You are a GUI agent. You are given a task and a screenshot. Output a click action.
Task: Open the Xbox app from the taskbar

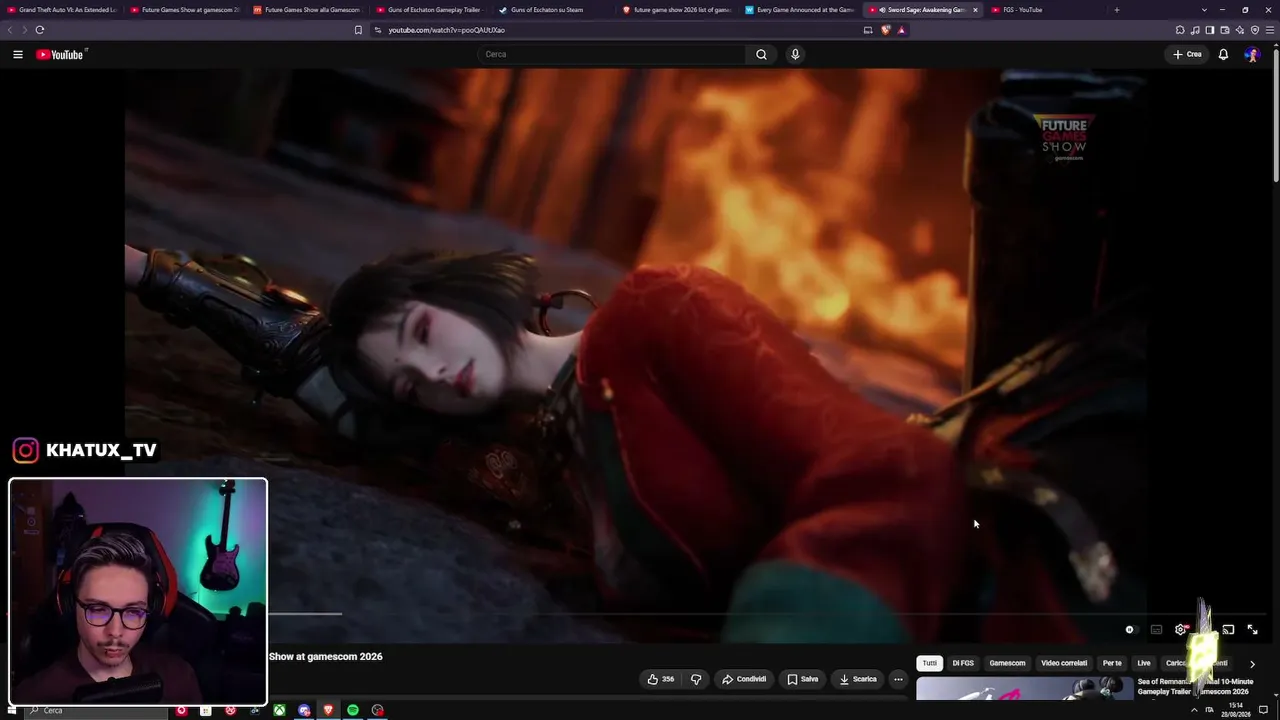coord(279,710)
